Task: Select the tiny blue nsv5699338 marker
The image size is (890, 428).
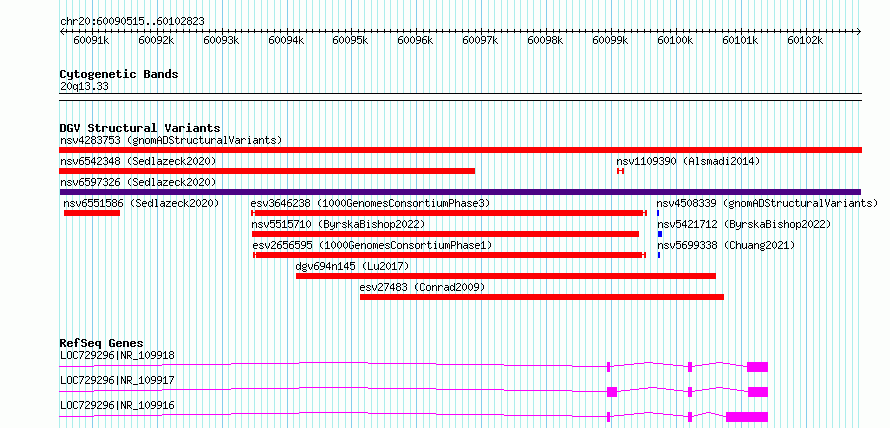Action: click(x=659, y=255)
